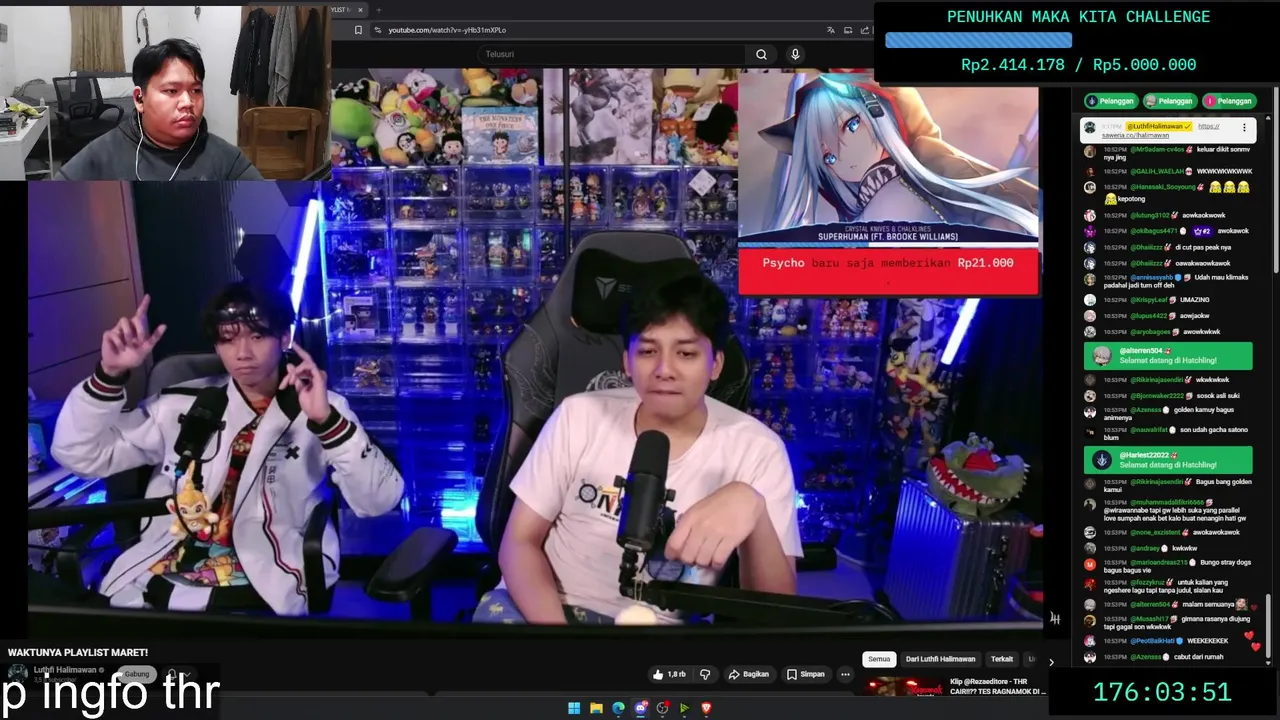Image resolution: width=1280 pixels, height=720 pixels.
Task: Start voice search with microphone icon
Action: [795, 54]
